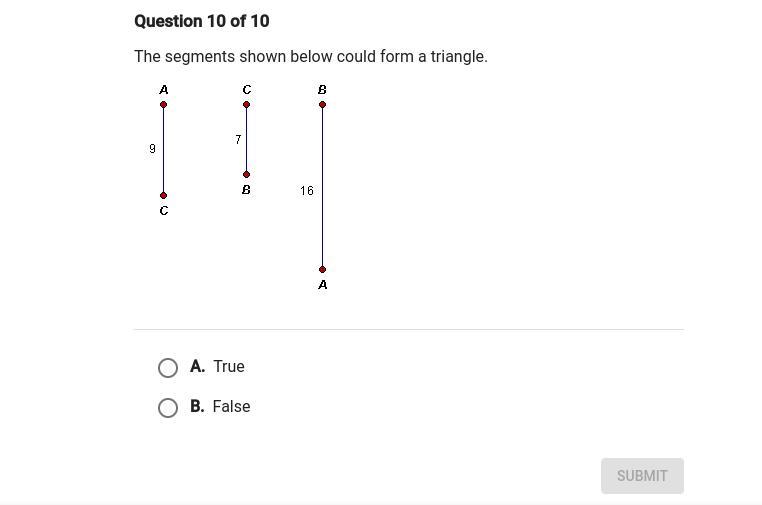This screenshot has width=762, height=505.
Task: Click the statement text about forming a triangle
Action: pyautogui.click(x=311, y=57)
